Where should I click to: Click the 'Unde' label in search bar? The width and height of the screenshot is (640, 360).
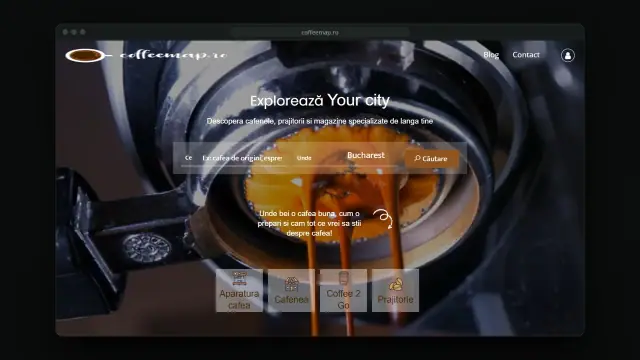[304, 158]
